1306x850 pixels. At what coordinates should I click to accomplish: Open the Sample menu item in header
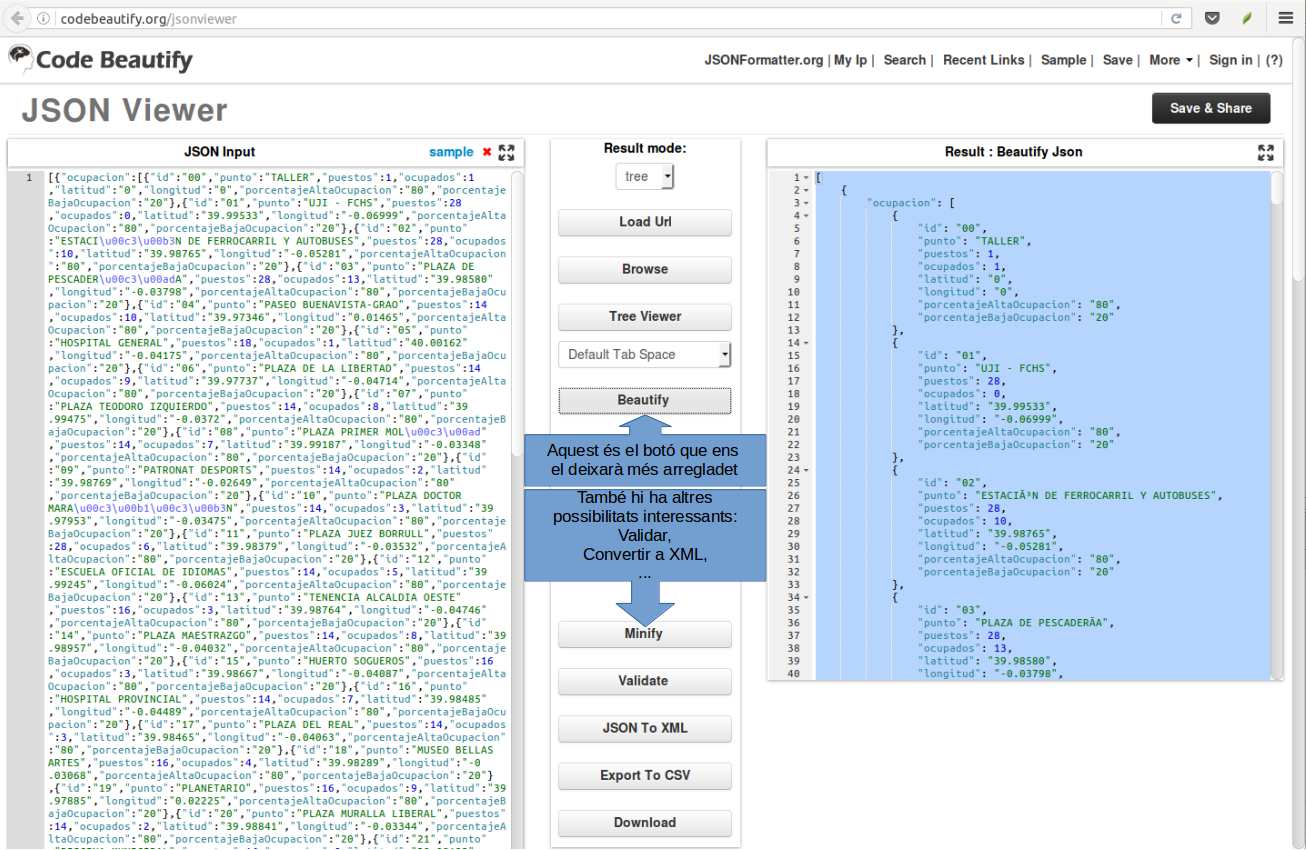click(x=1063, y=60)
